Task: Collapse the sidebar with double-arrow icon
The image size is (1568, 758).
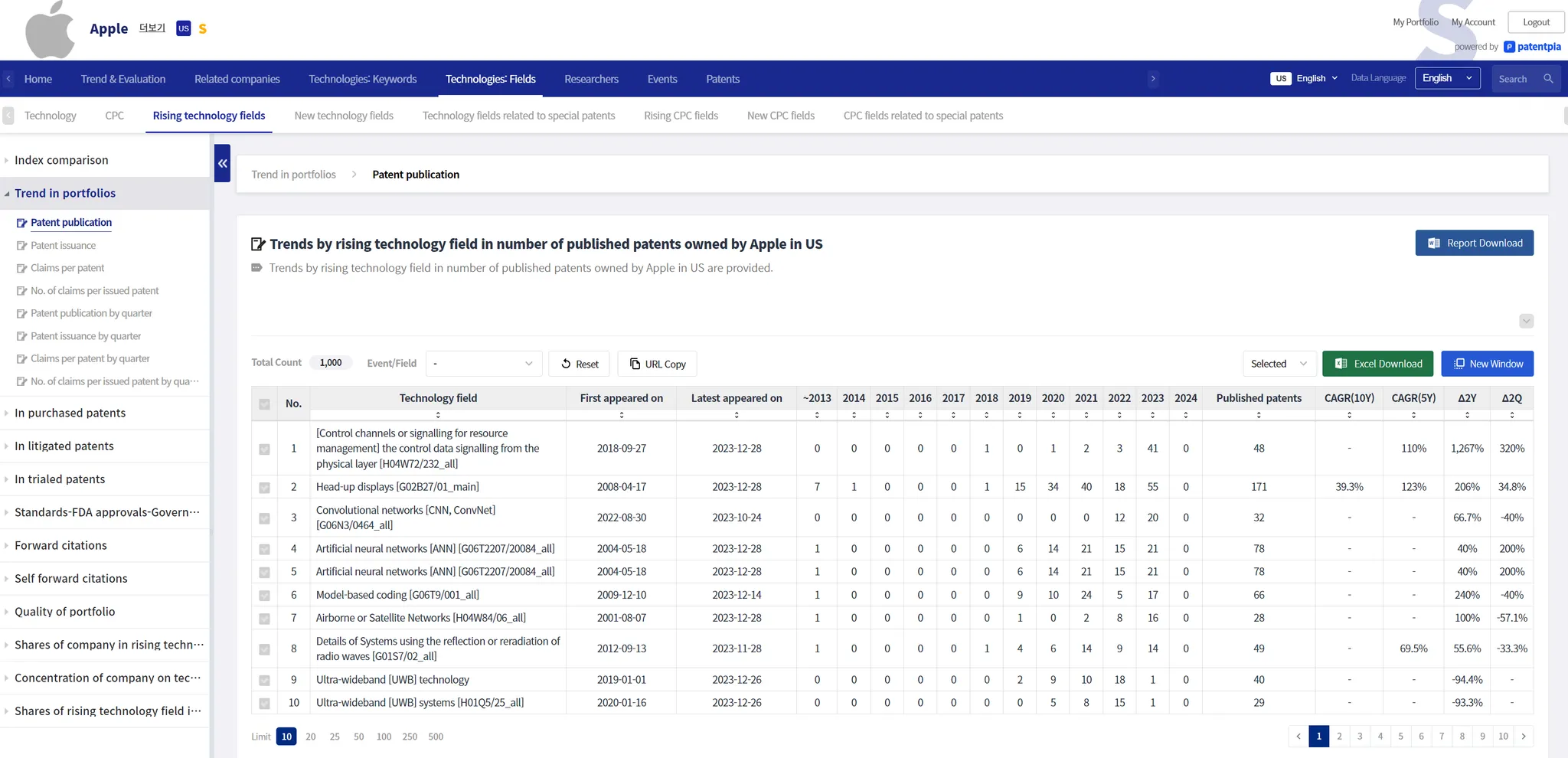Action: pos(222,163)
